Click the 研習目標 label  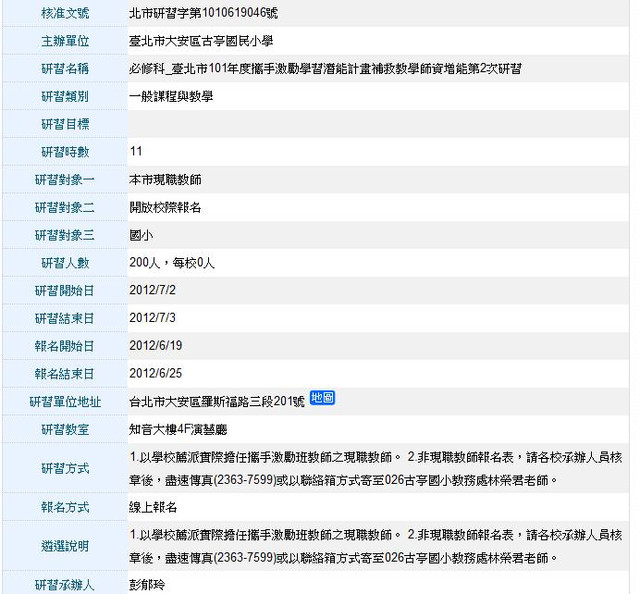(x=65, y=124)
